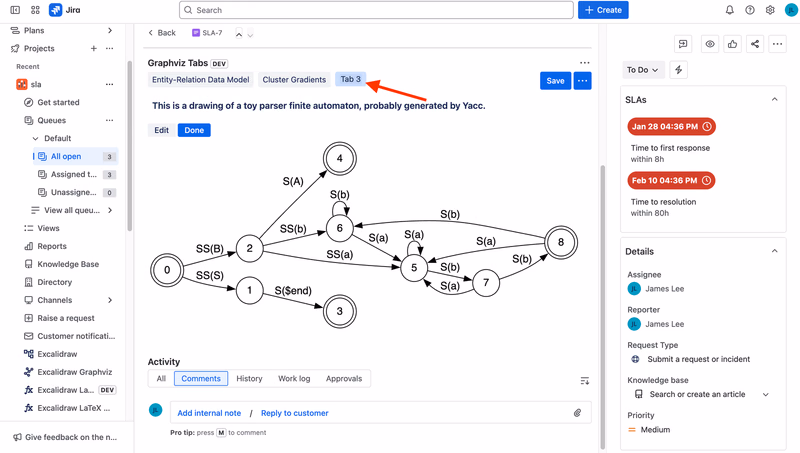Viewport: 800px width, 453px height.
Task: Open the History activity tab
Action: coord(249,379)
